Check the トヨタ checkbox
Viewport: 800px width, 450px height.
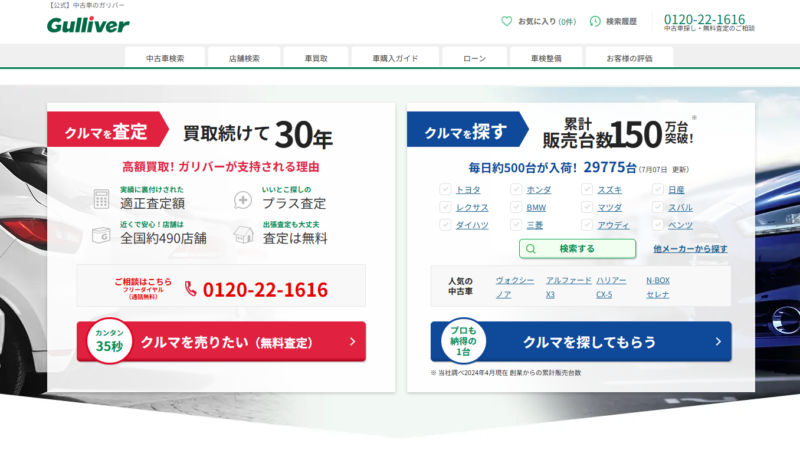445,189
